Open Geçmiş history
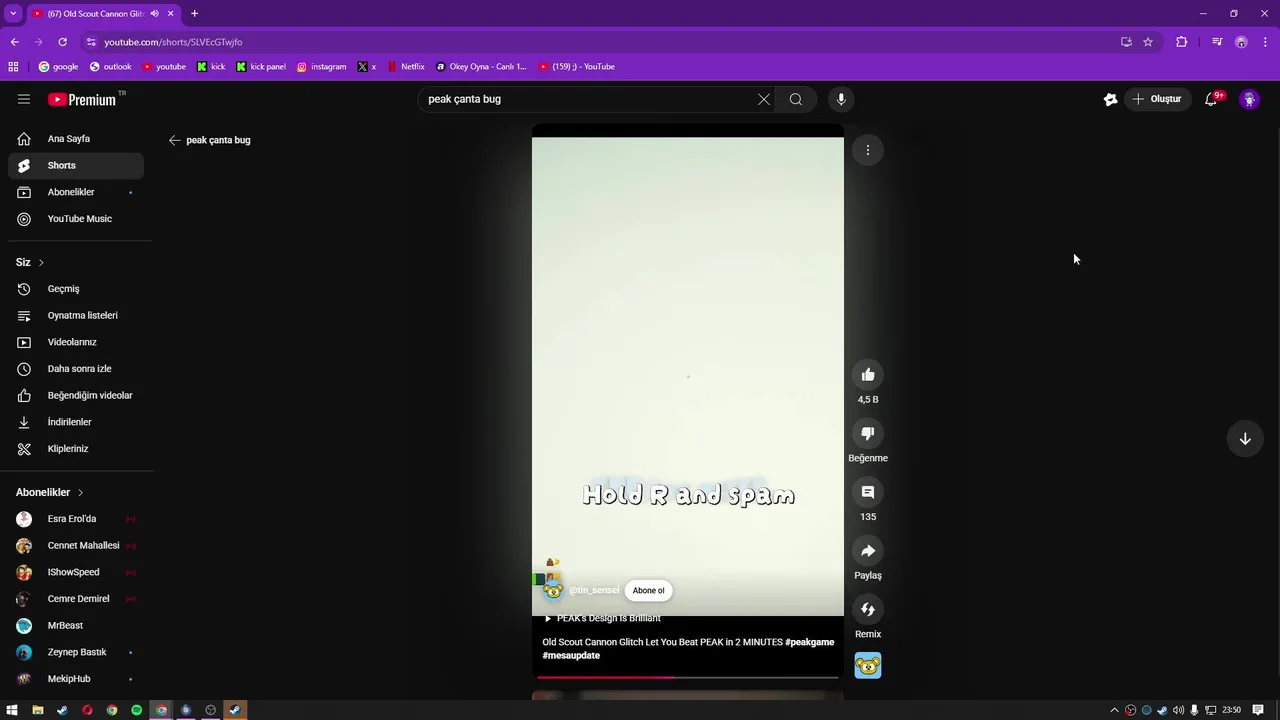This screenshot has width=1280, height=720. (76, 289)
